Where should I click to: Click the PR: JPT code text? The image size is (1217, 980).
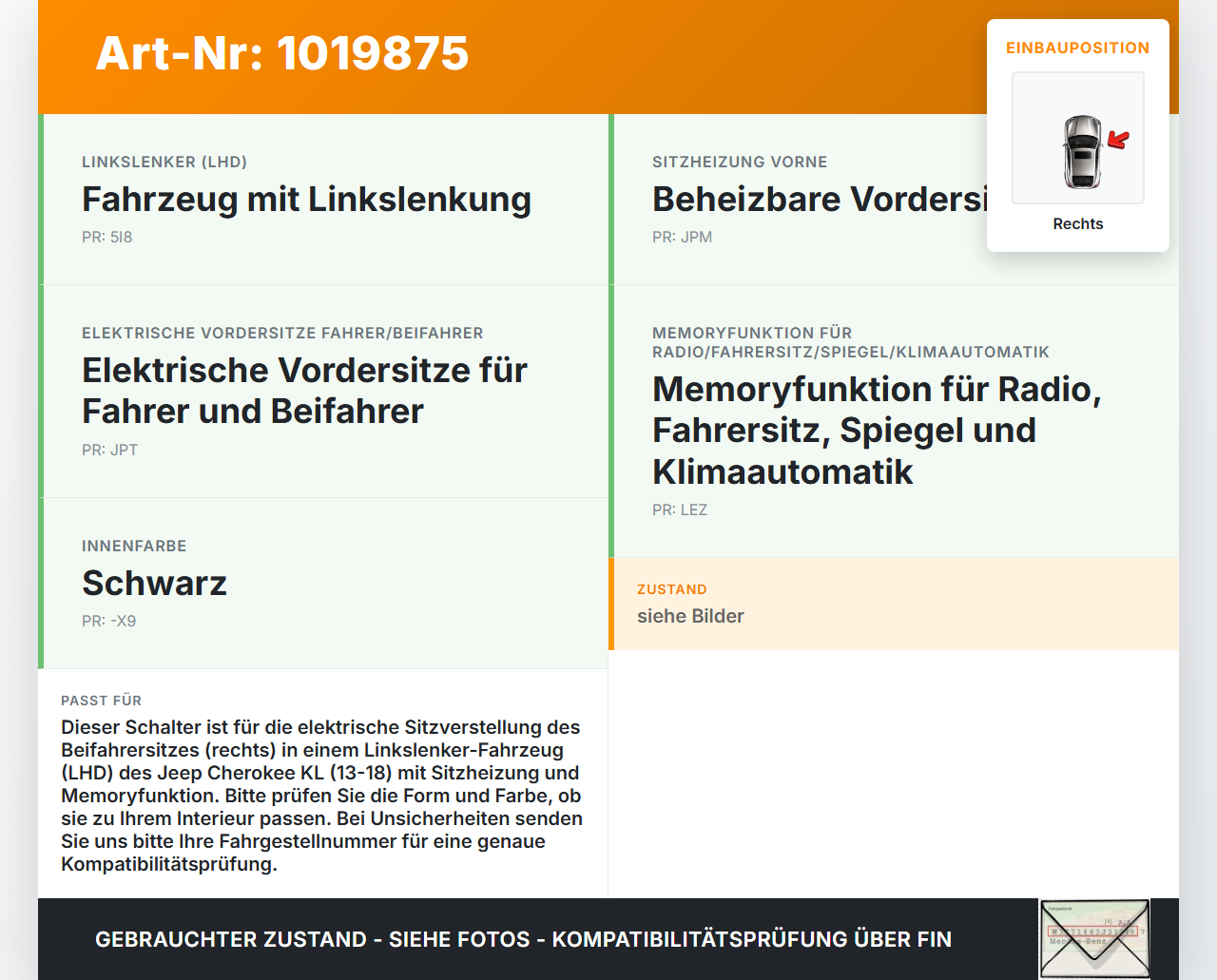[109, 450]
